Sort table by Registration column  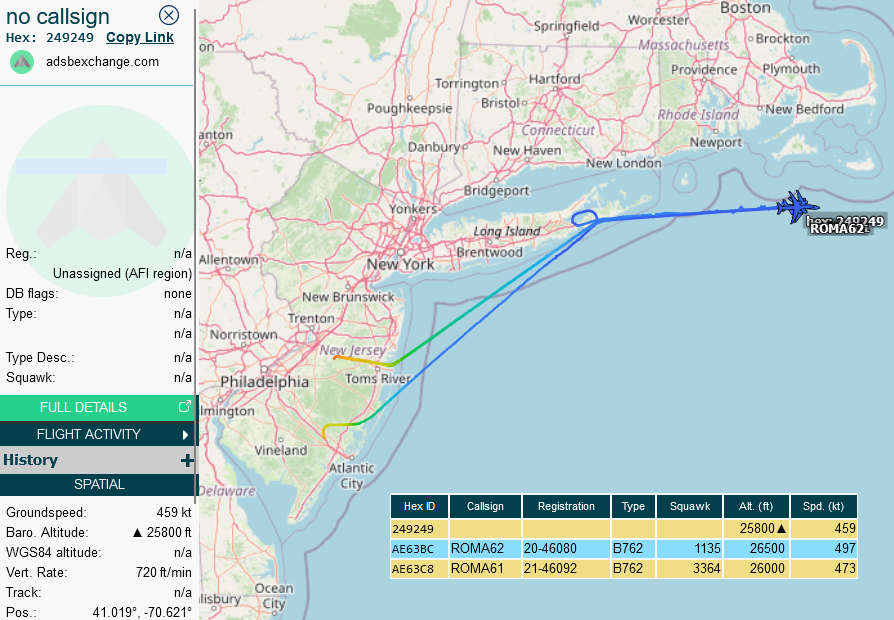tap(566, 506)
